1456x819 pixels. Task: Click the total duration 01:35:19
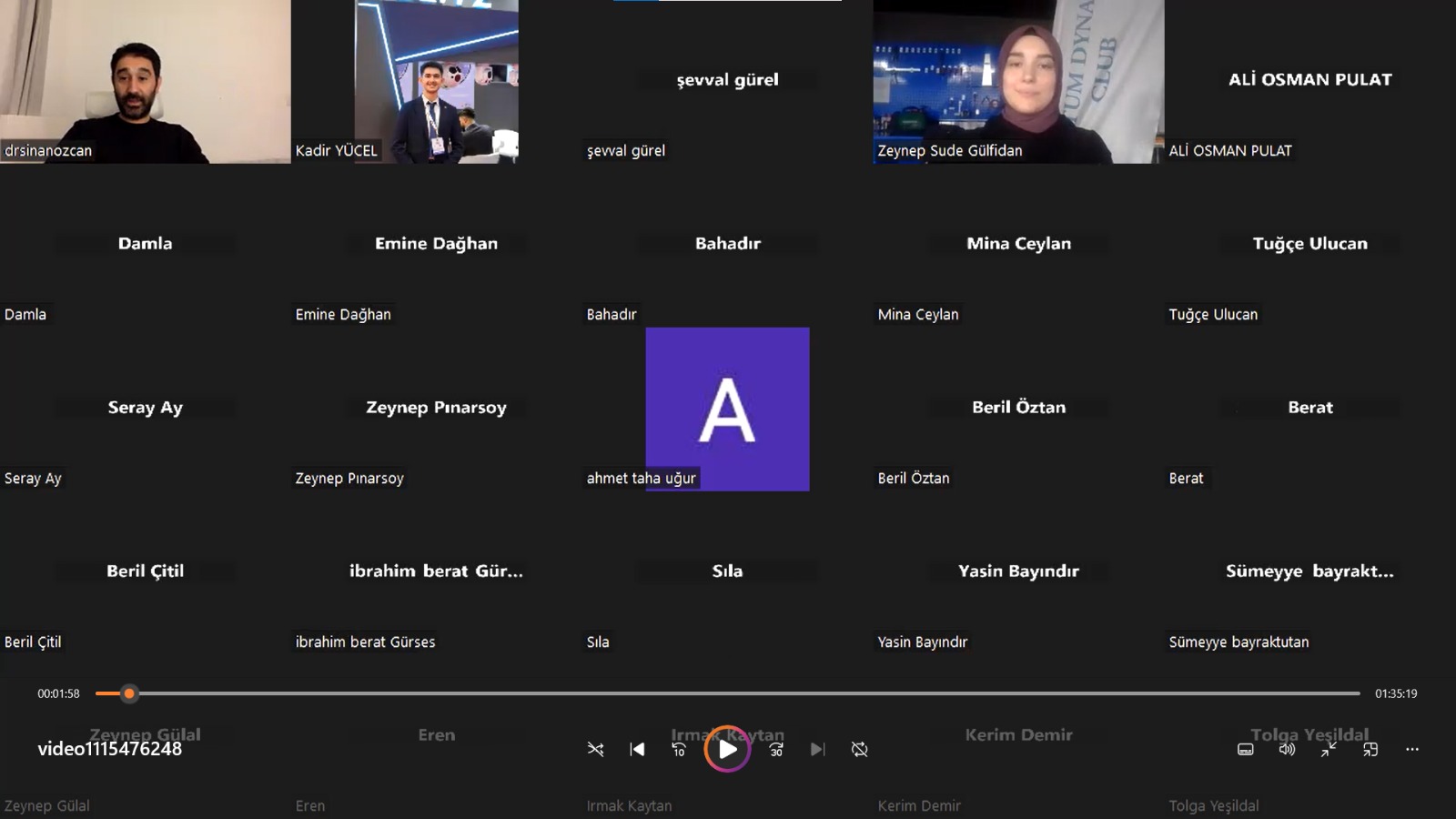click(1396, 693)
